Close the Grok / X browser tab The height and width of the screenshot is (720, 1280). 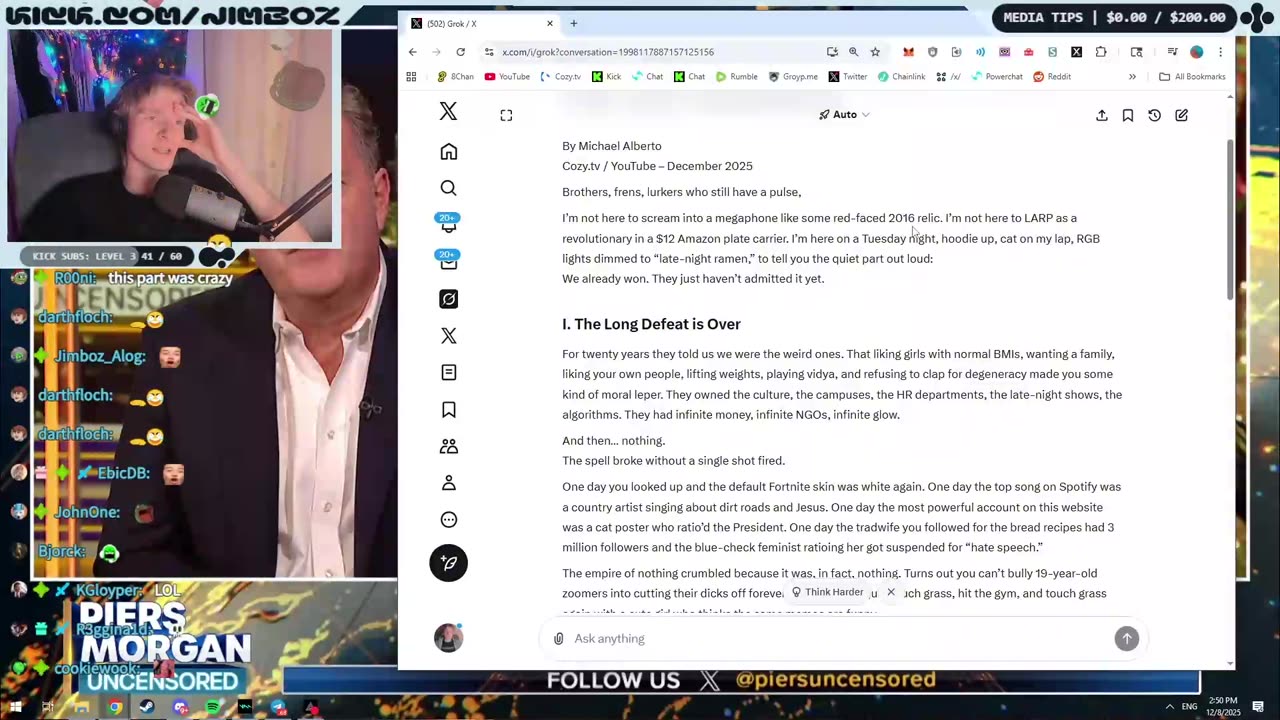coord(549,23)
